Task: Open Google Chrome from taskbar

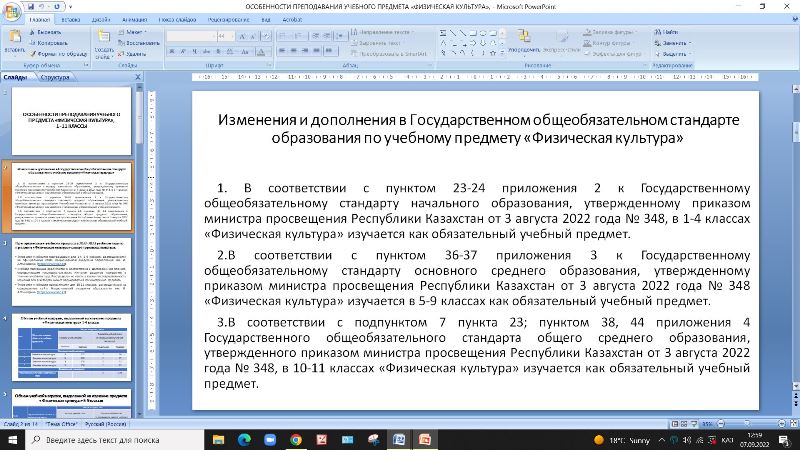Action: [295, 439]
